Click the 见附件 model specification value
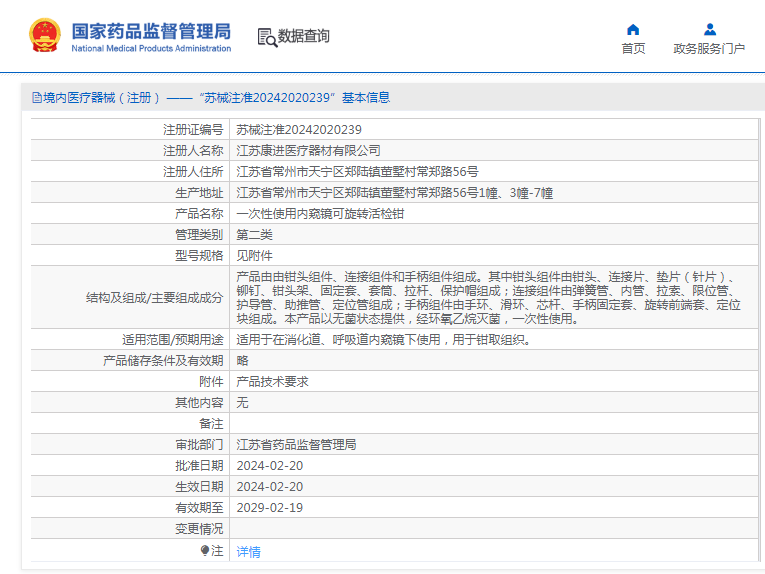Screen dimensions: 765x574 [x=254, y=256]
